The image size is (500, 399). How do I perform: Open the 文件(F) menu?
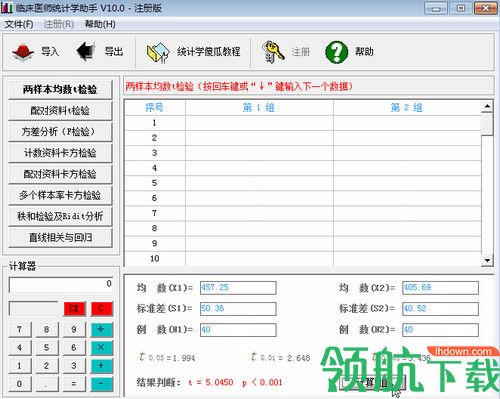pos(19,24)
